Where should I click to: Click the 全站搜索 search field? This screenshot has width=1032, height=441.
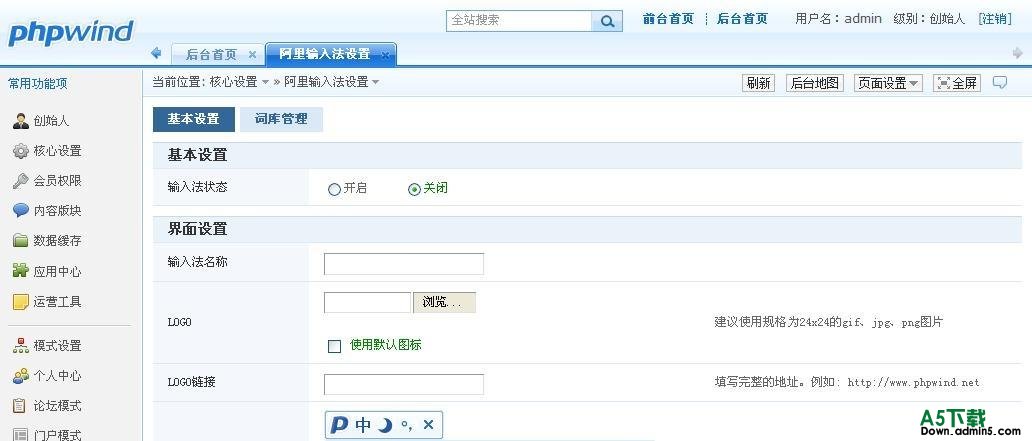(519, 20)
